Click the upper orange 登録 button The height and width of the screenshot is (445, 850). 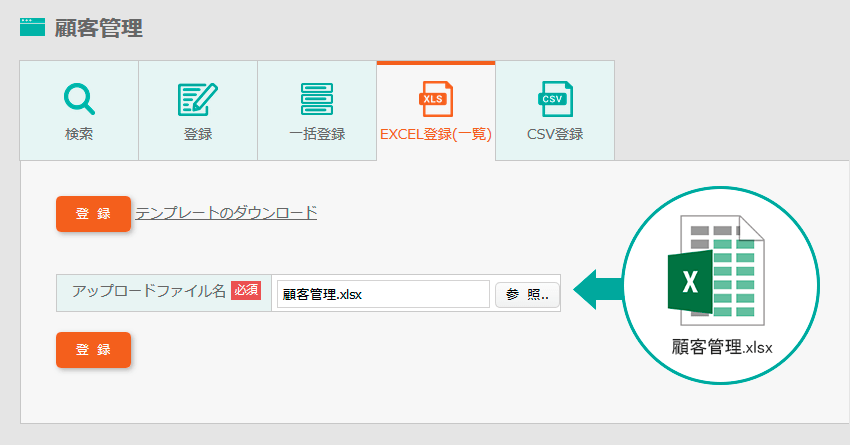coord(93,214)
